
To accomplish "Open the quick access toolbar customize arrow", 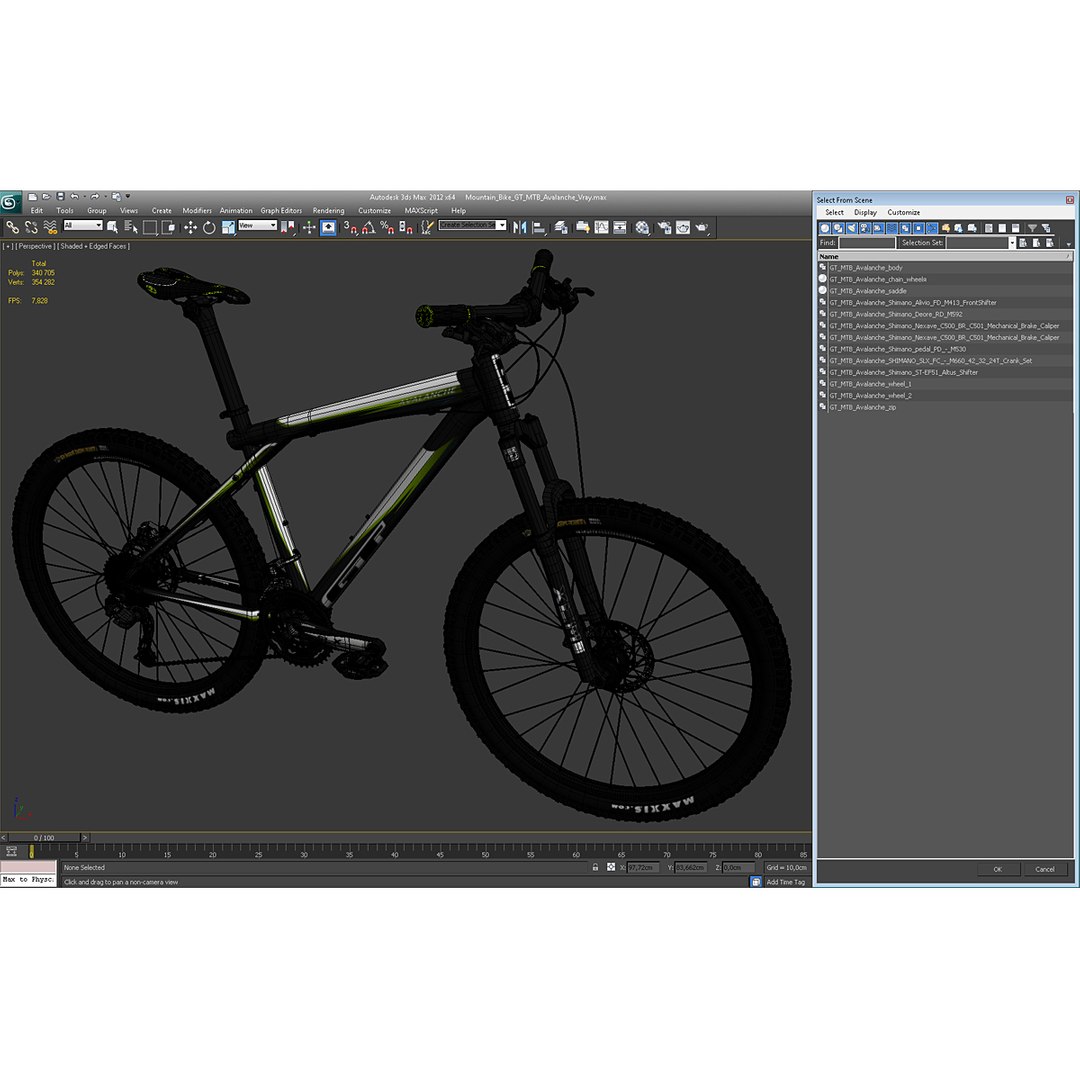I will pyautogui.click(x=127, y=196).
